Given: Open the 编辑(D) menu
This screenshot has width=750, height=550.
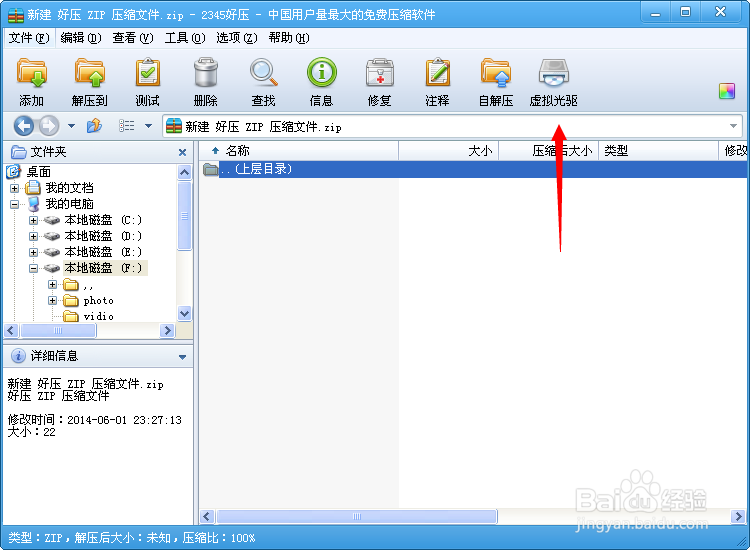Looking at the screenshot, I should coord(81,38).
